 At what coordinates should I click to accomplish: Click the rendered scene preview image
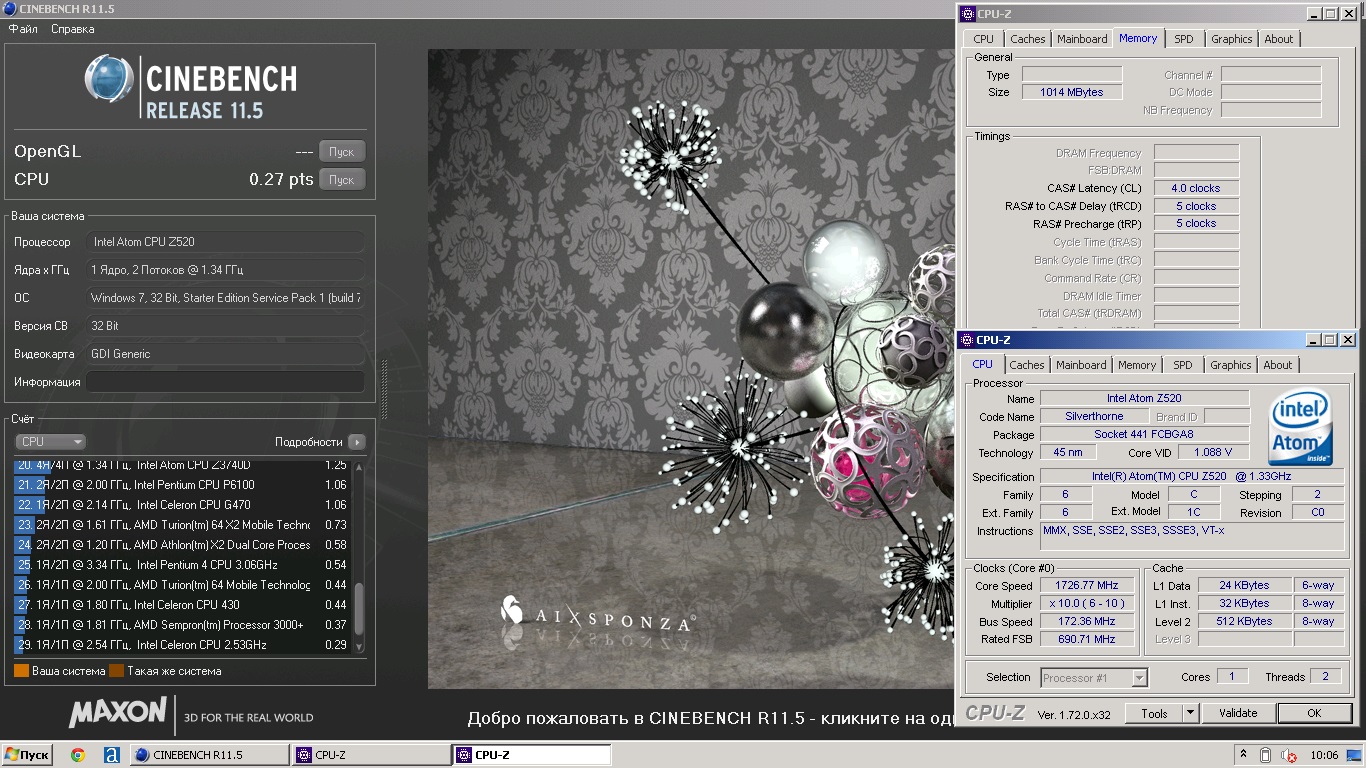(x=691, y=369)
